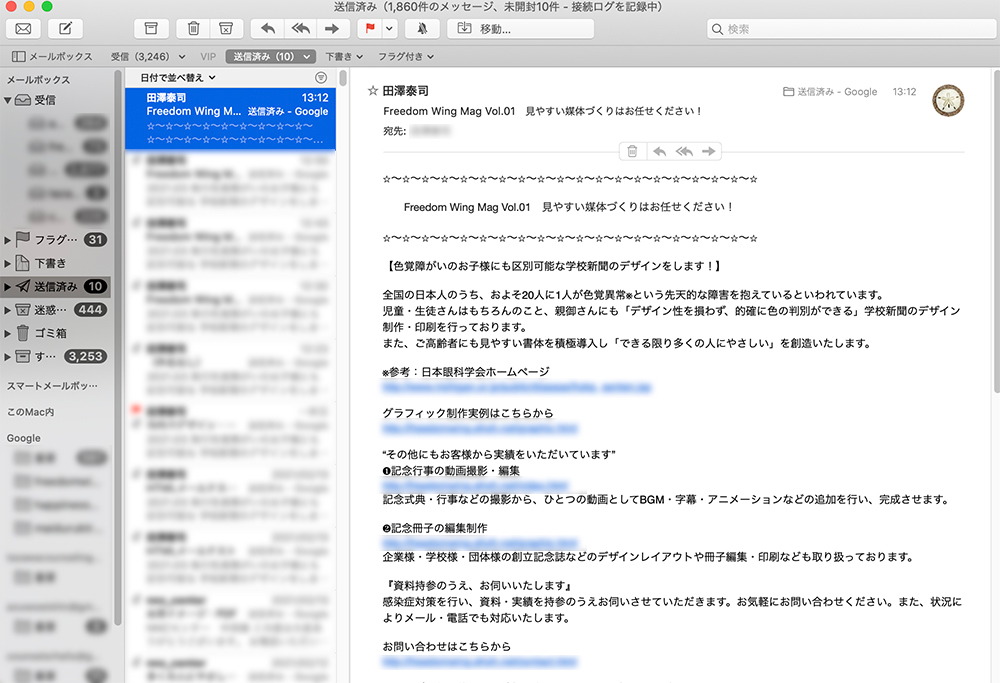Click sender avatar picture
The width and height of the screenshot is (1000, 683).
(948, 100)
